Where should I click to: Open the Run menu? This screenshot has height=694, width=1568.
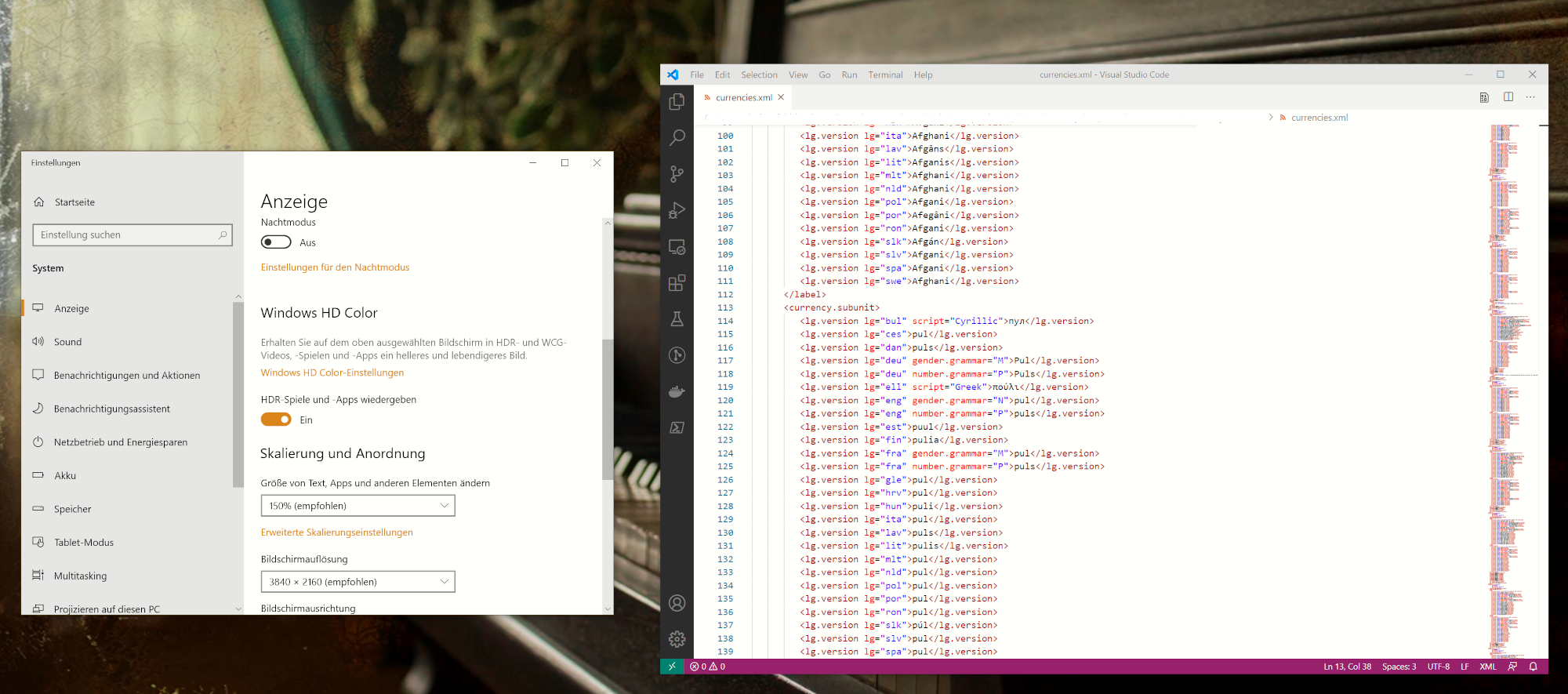(849, 75)
